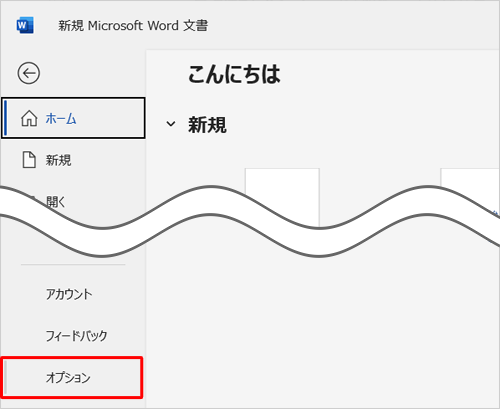Select the ホーム menu label

61,119
